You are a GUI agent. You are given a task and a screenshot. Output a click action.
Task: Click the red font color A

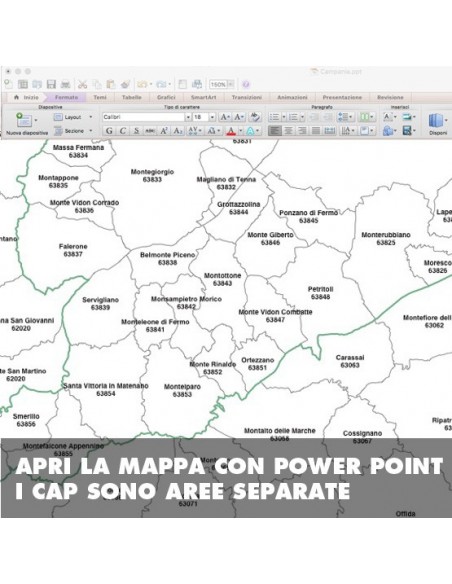[x=231, y=131]
